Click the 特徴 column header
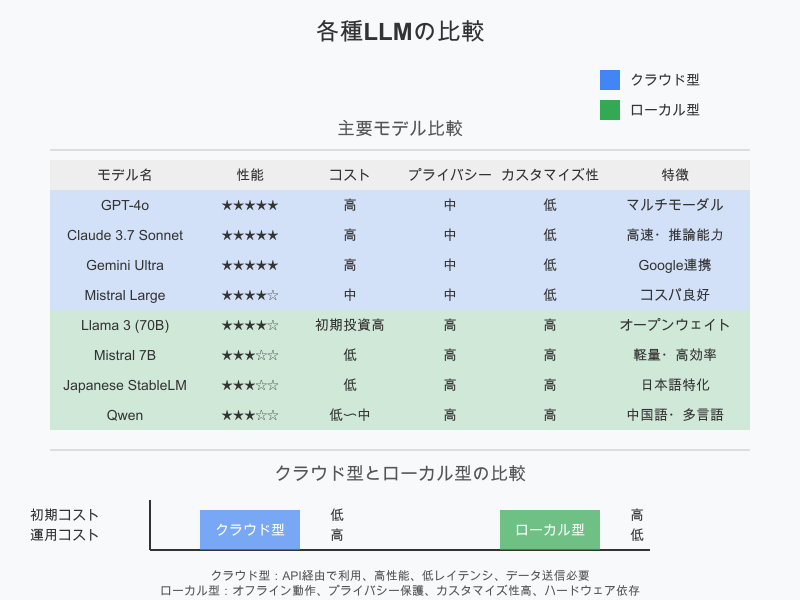Screen dimensions: 800x600 coord(675,175)
